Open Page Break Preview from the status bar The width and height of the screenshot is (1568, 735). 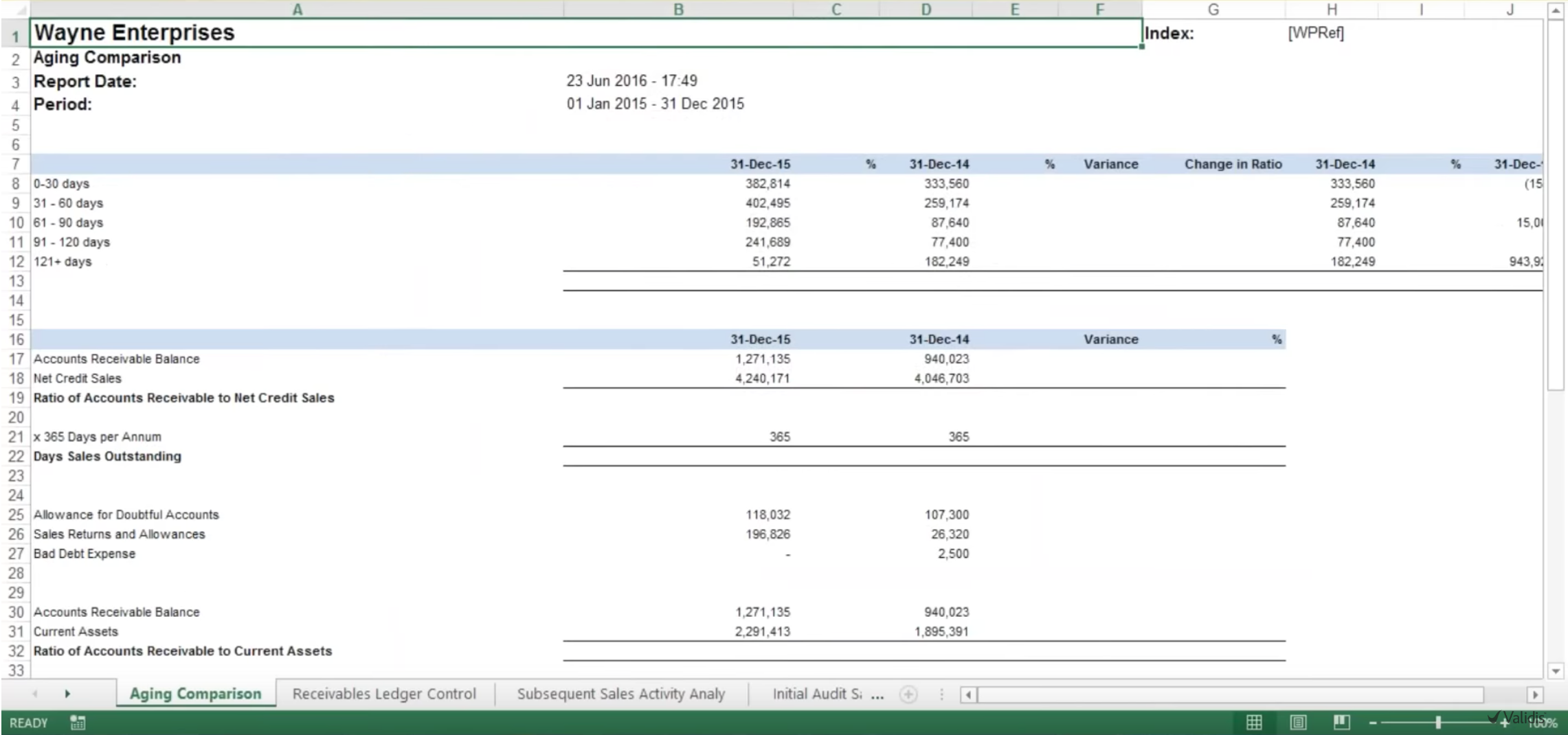click(x=1342, y=722)
